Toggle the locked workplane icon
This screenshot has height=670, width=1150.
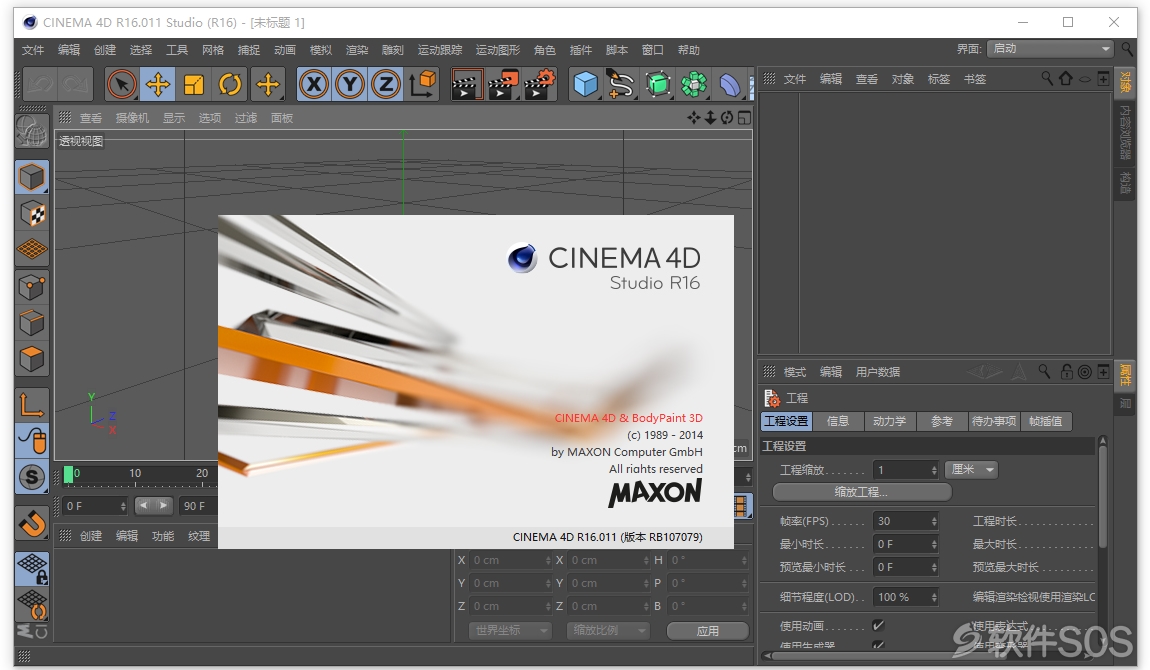(32, 569)
